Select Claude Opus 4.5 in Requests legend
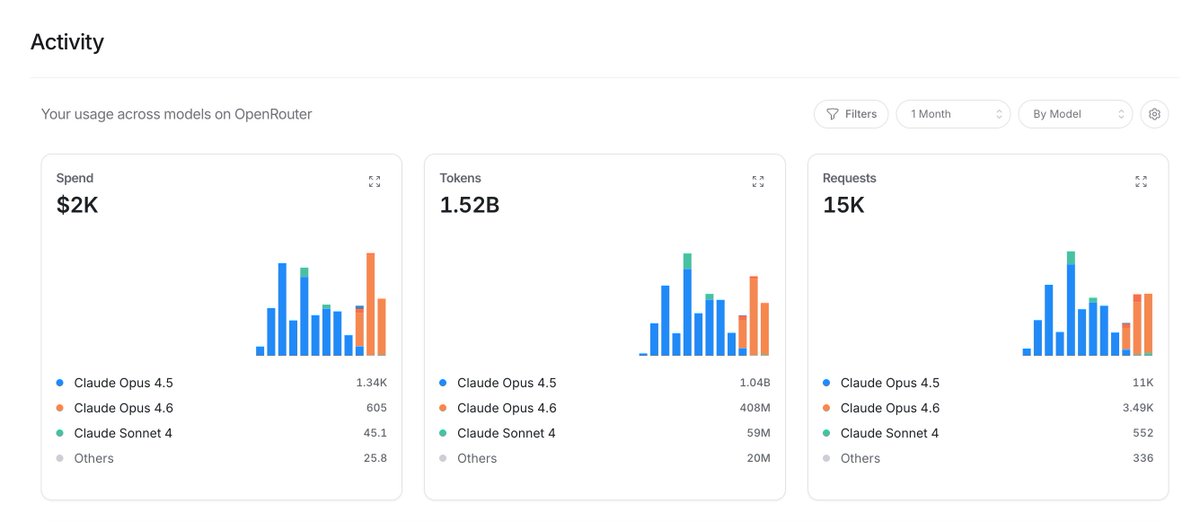Viewport: 1200px width, 522px height. (x=890, y=383)
